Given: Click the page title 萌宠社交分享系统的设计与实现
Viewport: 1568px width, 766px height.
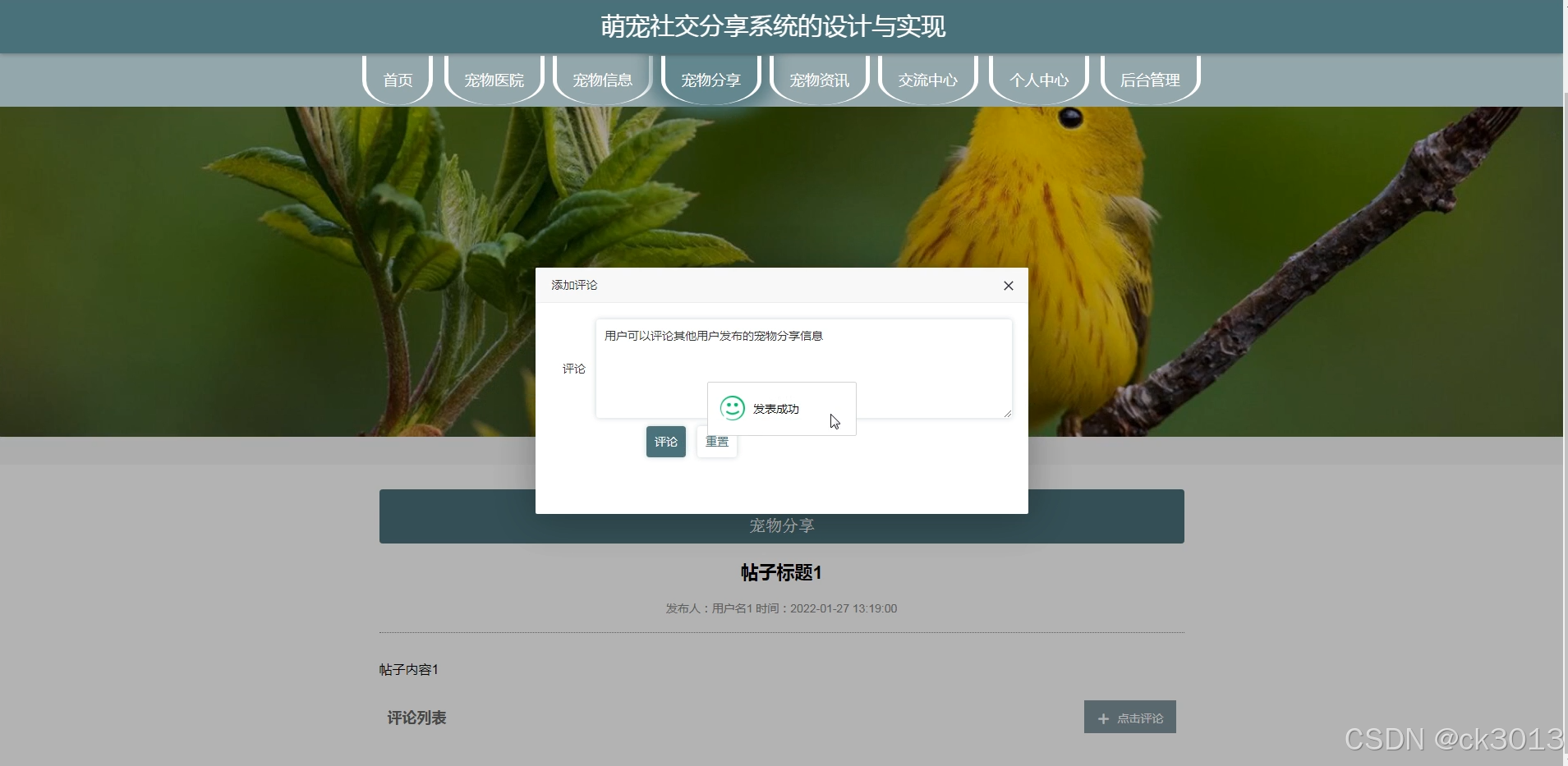Looking at the screenshot, I should point(772,25).
